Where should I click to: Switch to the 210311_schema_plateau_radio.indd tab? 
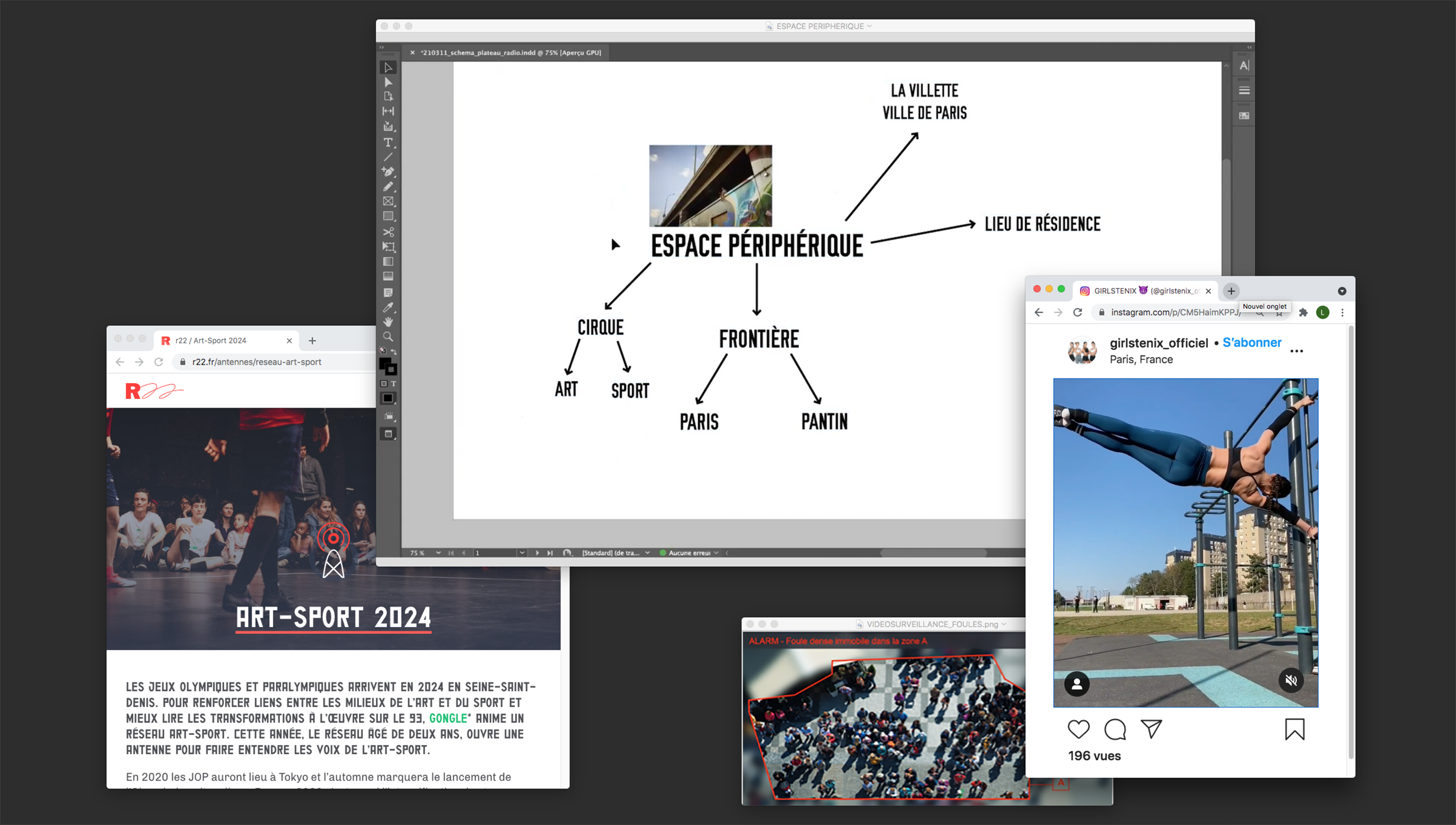pyautogui.click(x=510, y=52)
